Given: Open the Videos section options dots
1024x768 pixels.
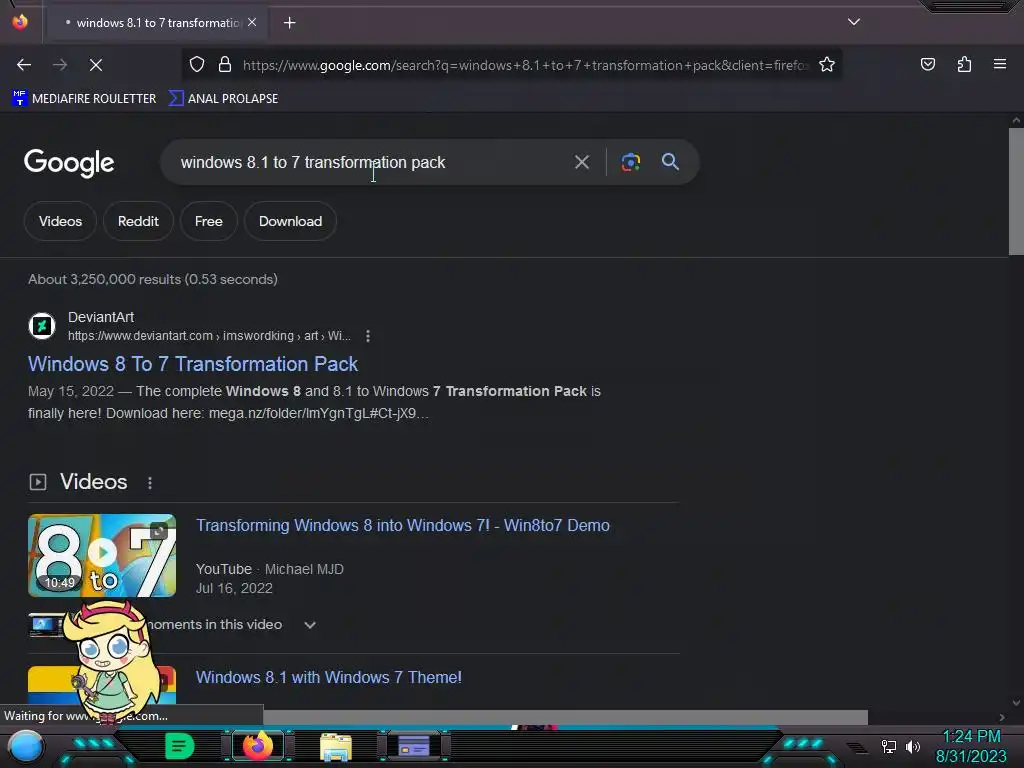Looking at the screenshot, I should coord(150,483).
